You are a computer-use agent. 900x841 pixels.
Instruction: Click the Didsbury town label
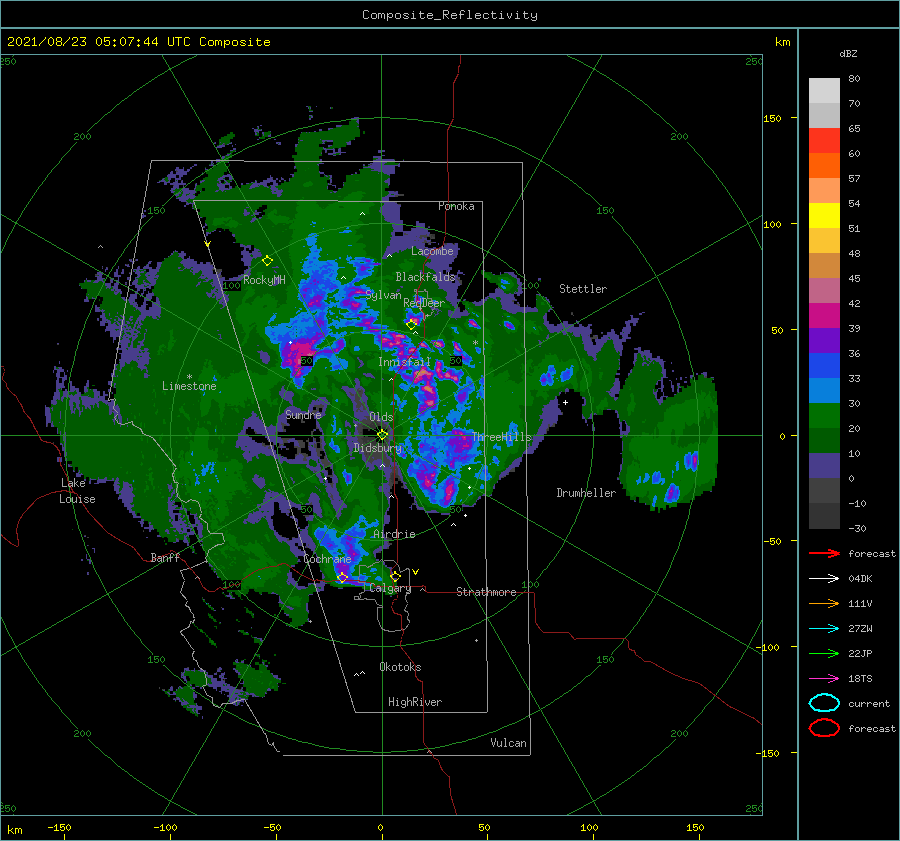(378, 448)
